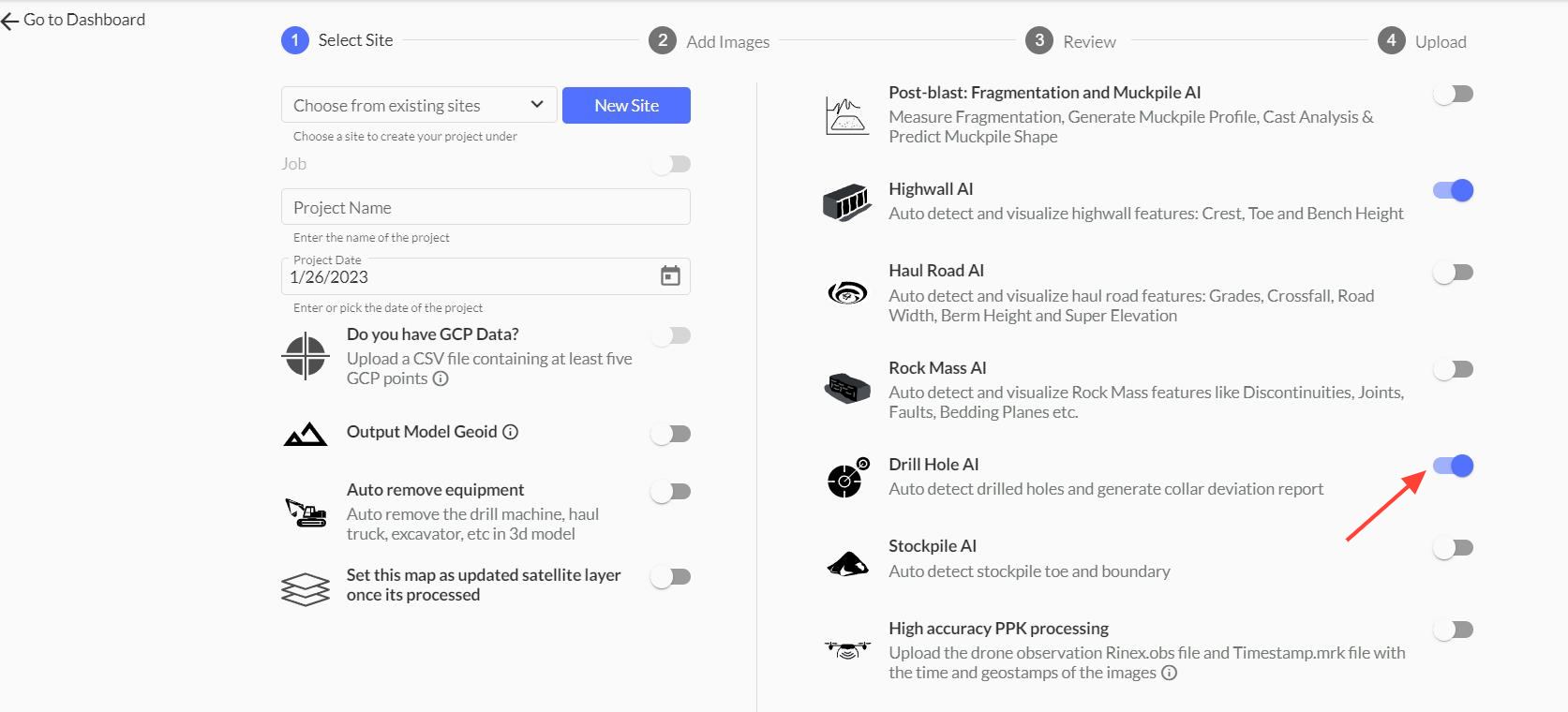Viewport: 1568px width, 712px height.
Task: Open the Project Date calendar picker
Action: click(x=670, y=276)
